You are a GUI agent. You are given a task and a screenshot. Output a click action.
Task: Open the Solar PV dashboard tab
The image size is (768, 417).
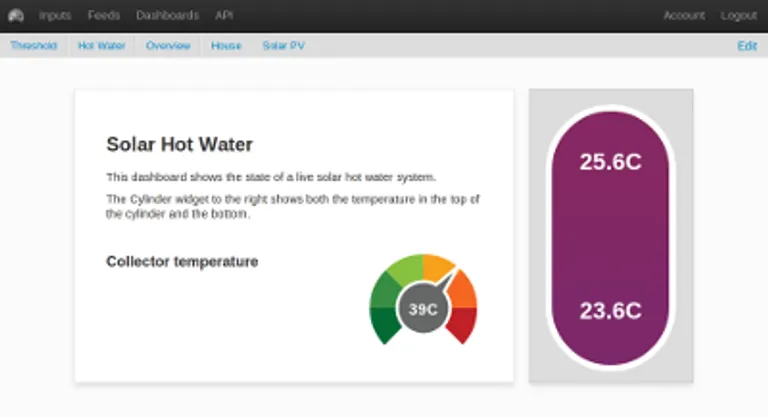pos(283,46)
